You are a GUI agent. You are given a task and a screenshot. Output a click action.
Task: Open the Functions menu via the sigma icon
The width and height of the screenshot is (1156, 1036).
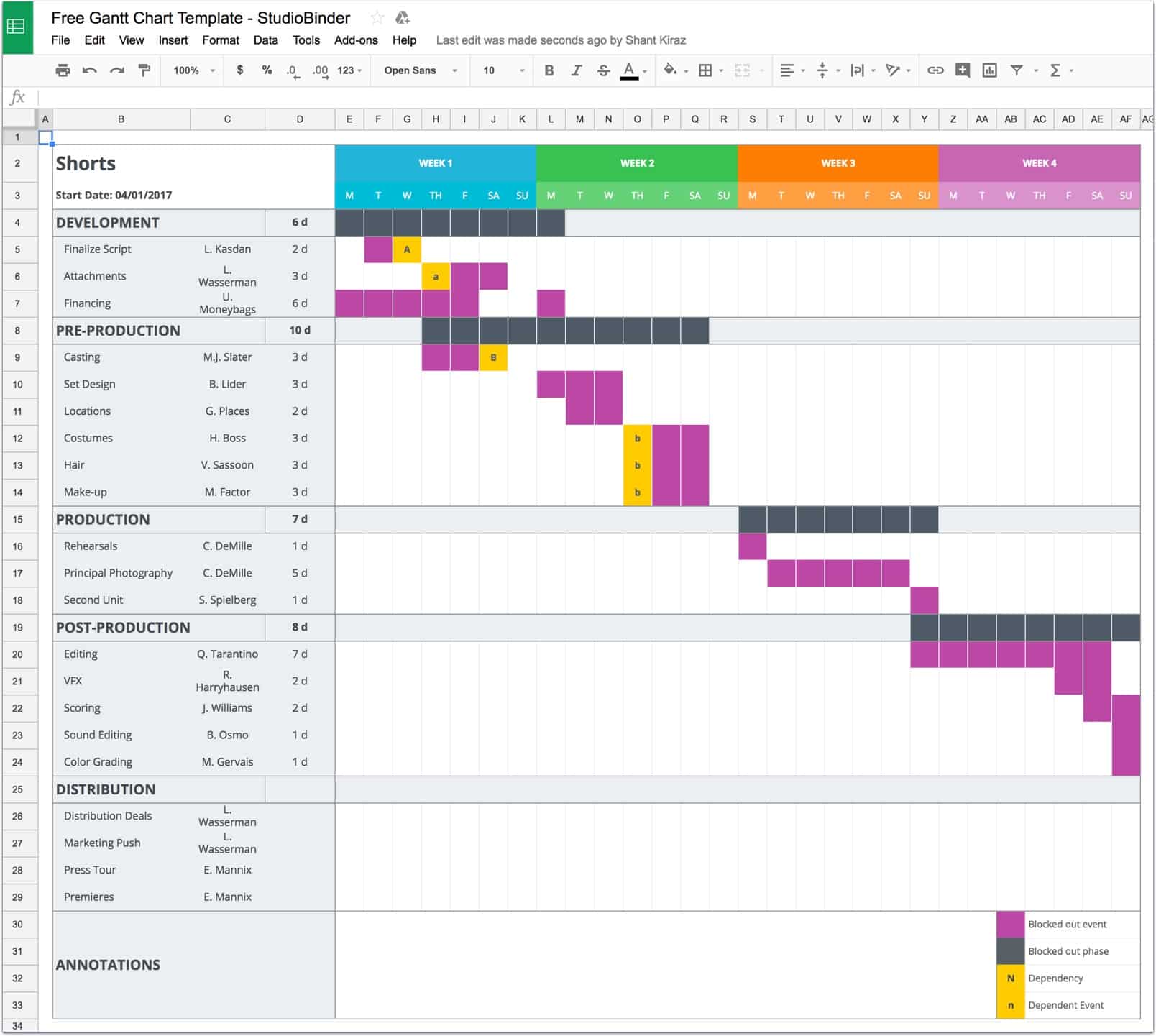[1055, 70]
